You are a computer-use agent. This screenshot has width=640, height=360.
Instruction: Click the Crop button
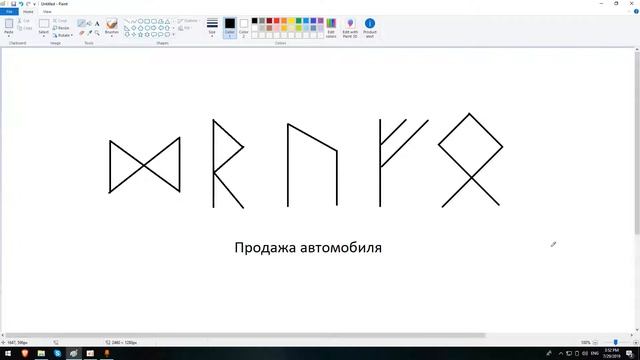pyautogui.click(x=60, y=20)
